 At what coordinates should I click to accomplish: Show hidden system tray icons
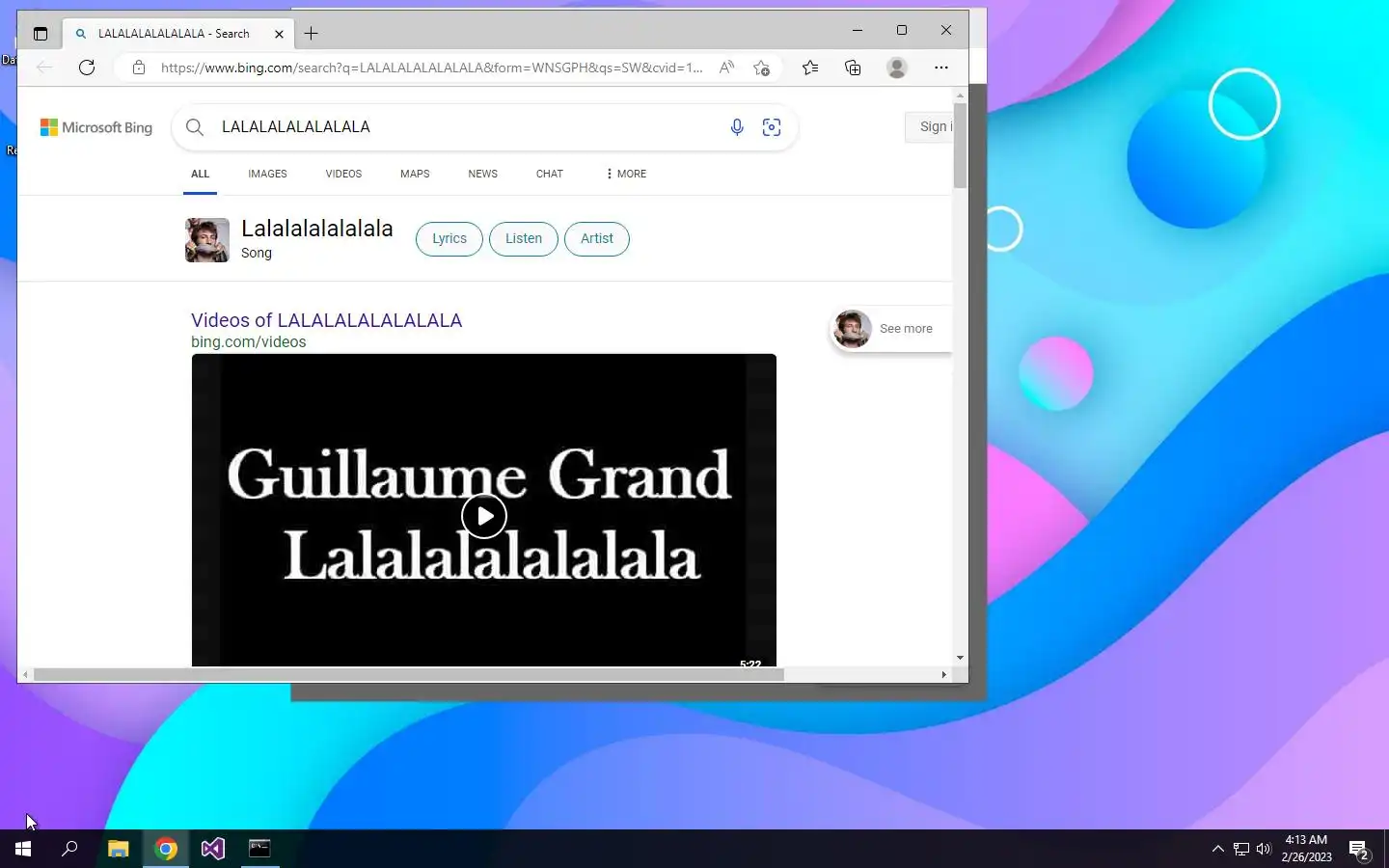click(x=1217, y=849)
